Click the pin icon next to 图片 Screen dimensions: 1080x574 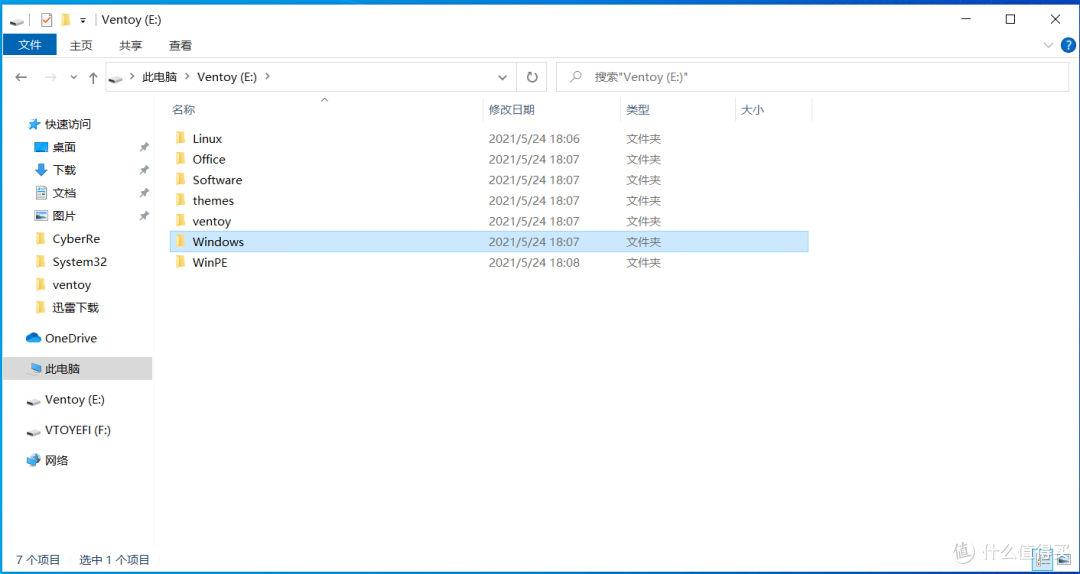[144, 216]
